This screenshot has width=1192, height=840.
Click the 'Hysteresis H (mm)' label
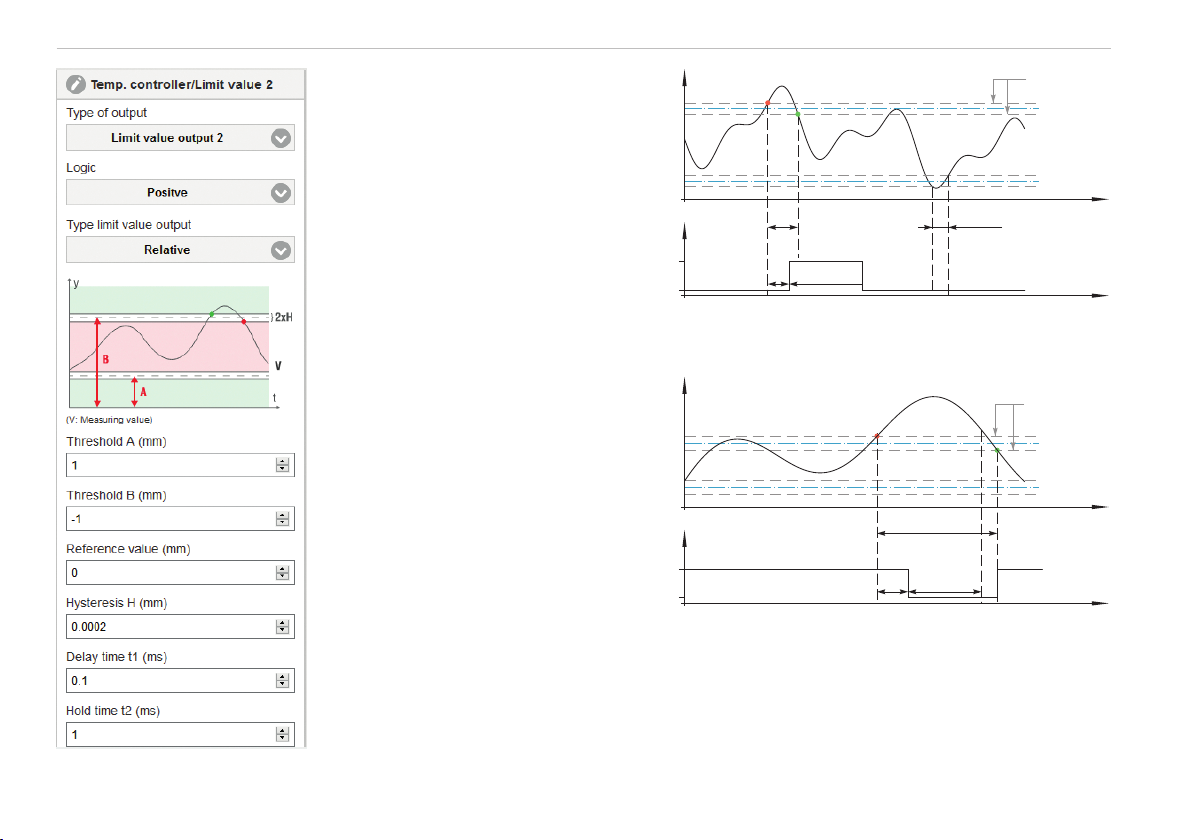pos(116,603)
